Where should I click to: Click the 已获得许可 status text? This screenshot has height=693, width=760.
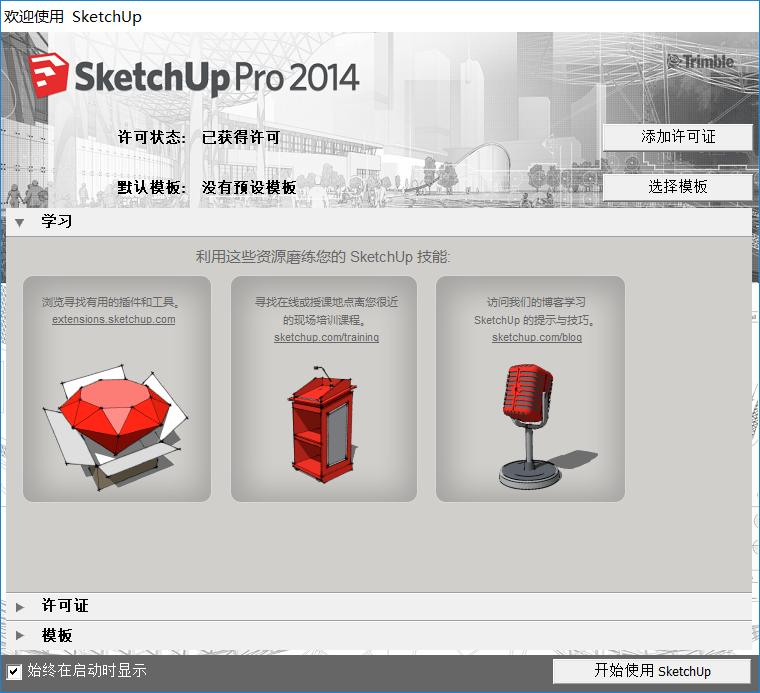pos(241,138)
